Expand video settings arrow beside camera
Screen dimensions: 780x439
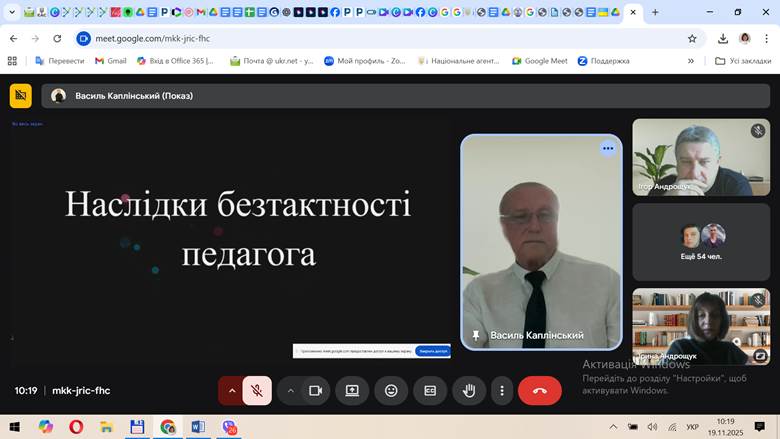click(x=291, y=391)
